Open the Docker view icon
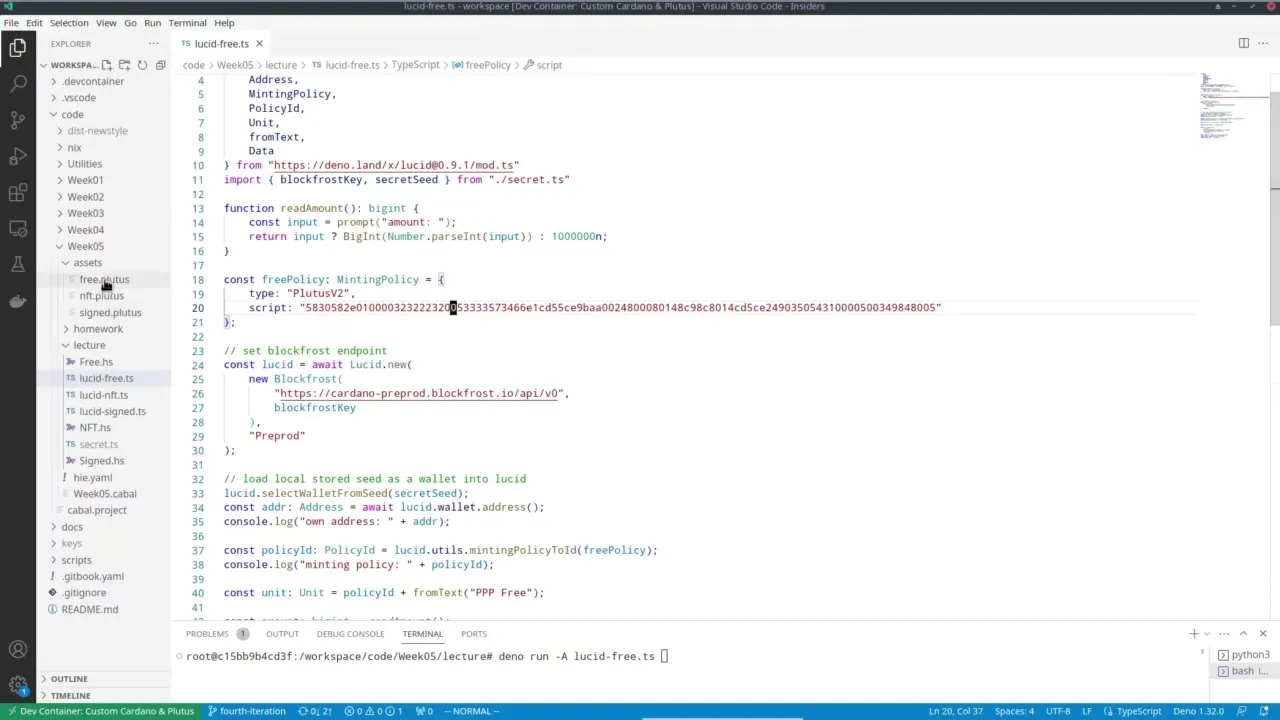This screenshot has width=1280, height=720. coord(18,301)
